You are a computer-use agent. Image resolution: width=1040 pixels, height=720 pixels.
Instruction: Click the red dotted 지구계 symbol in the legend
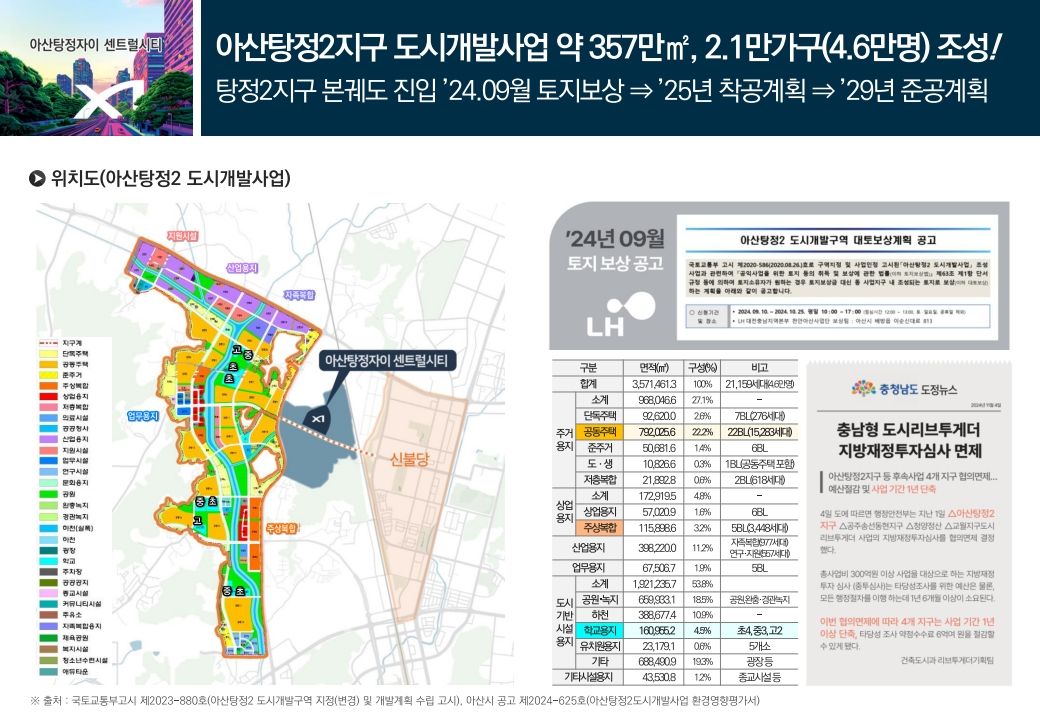48,343
